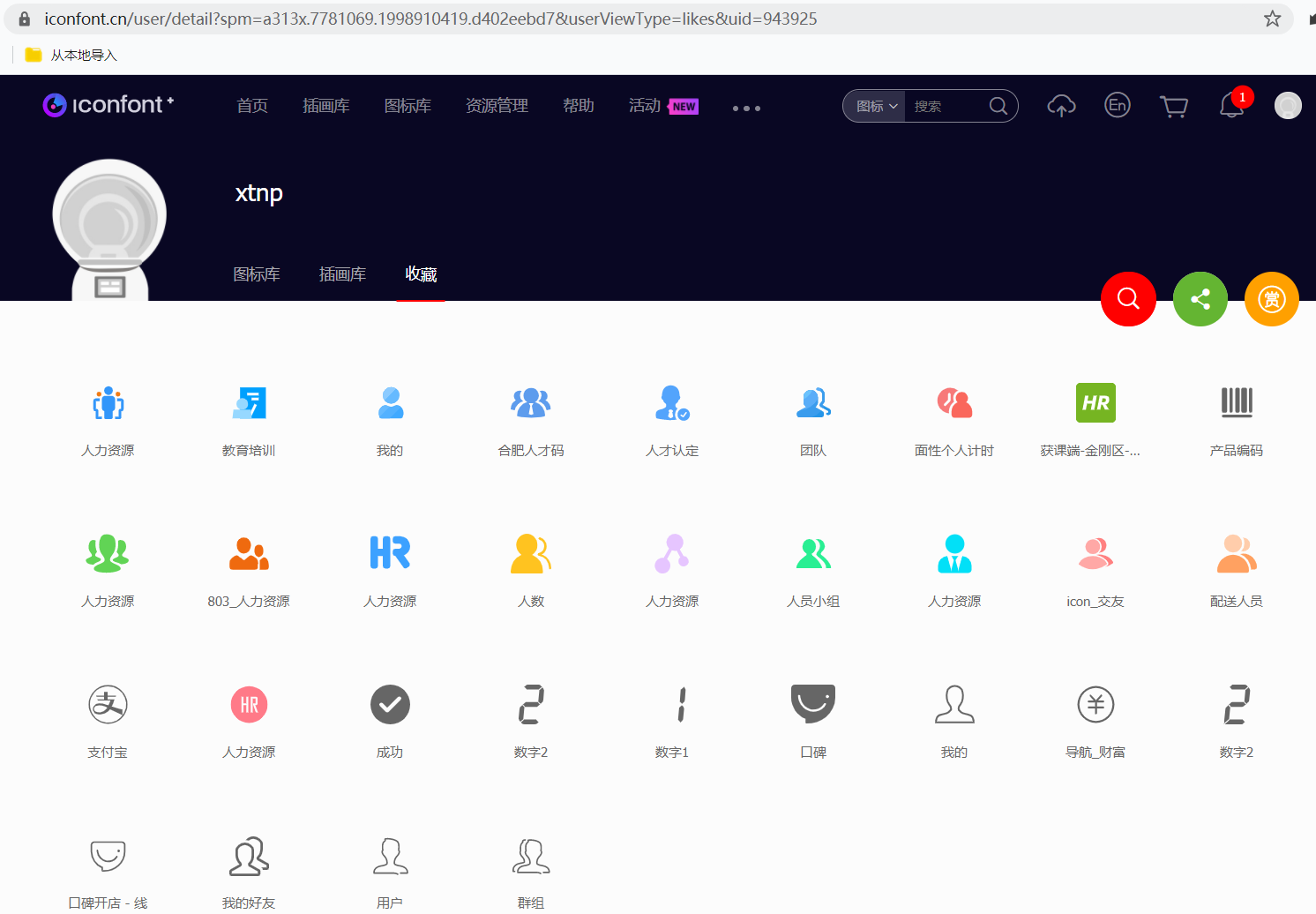Click the 从本地导入 bookmark

(84, 54)
